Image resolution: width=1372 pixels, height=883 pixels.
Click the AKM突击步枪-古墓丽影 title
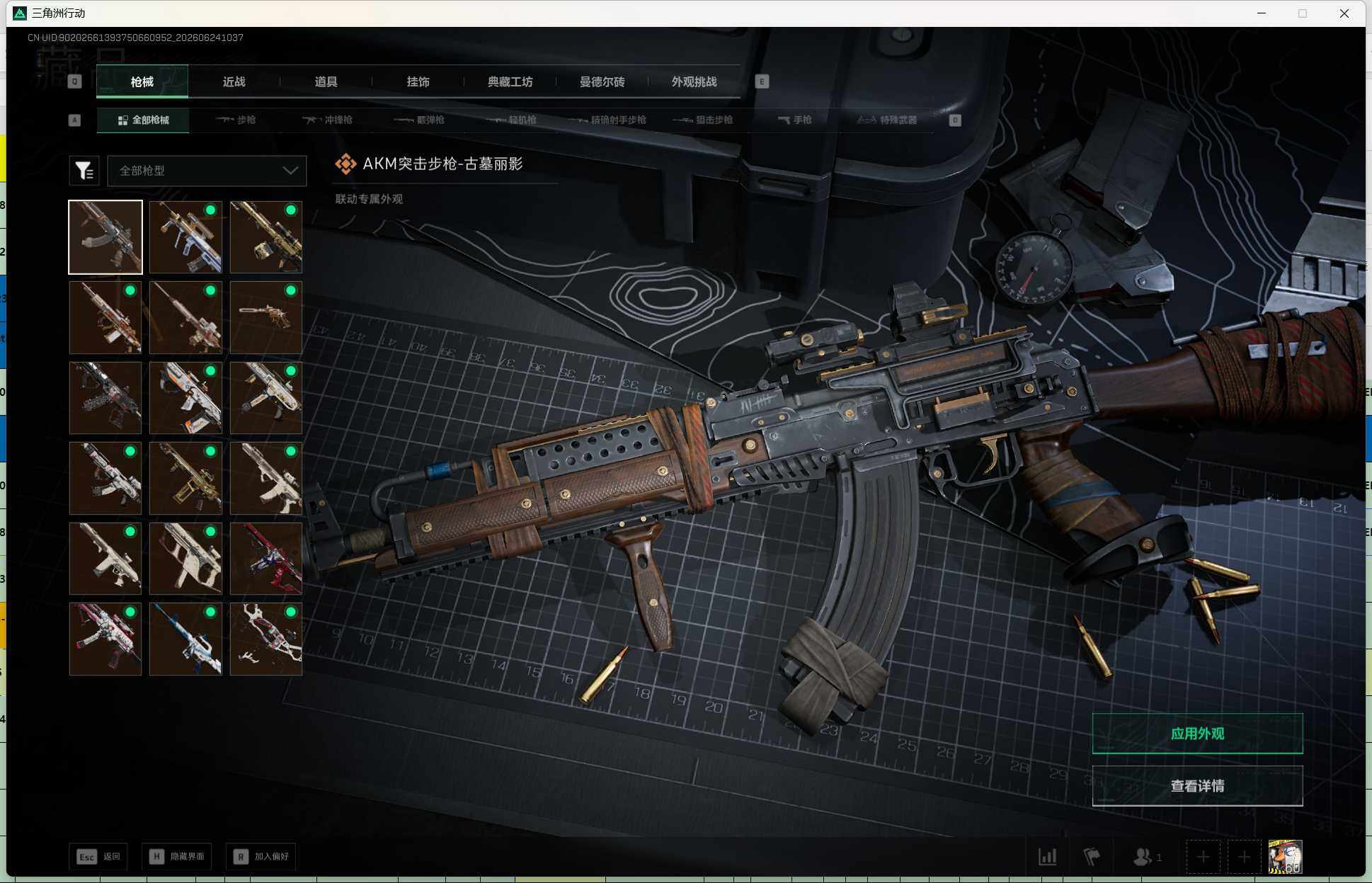(x=442, y=164)
